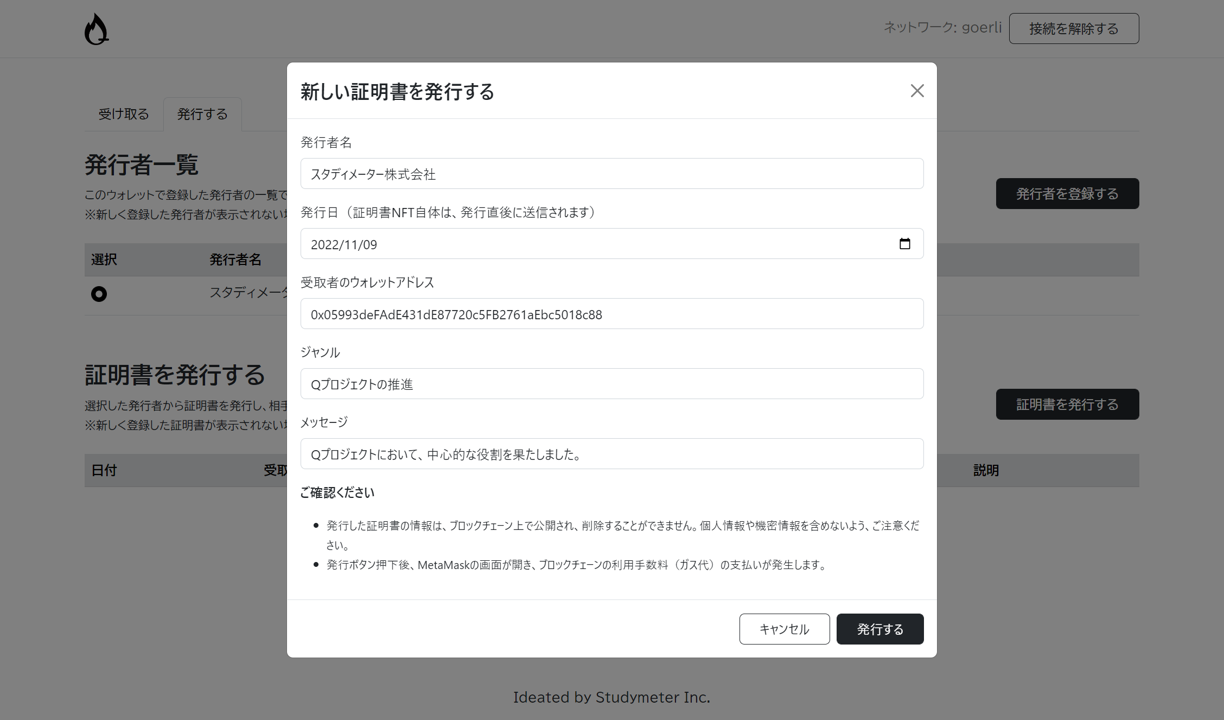Cancel the dialog using キャンセル
Viewport: 1224px width, 720px height.
pos(784,629)
